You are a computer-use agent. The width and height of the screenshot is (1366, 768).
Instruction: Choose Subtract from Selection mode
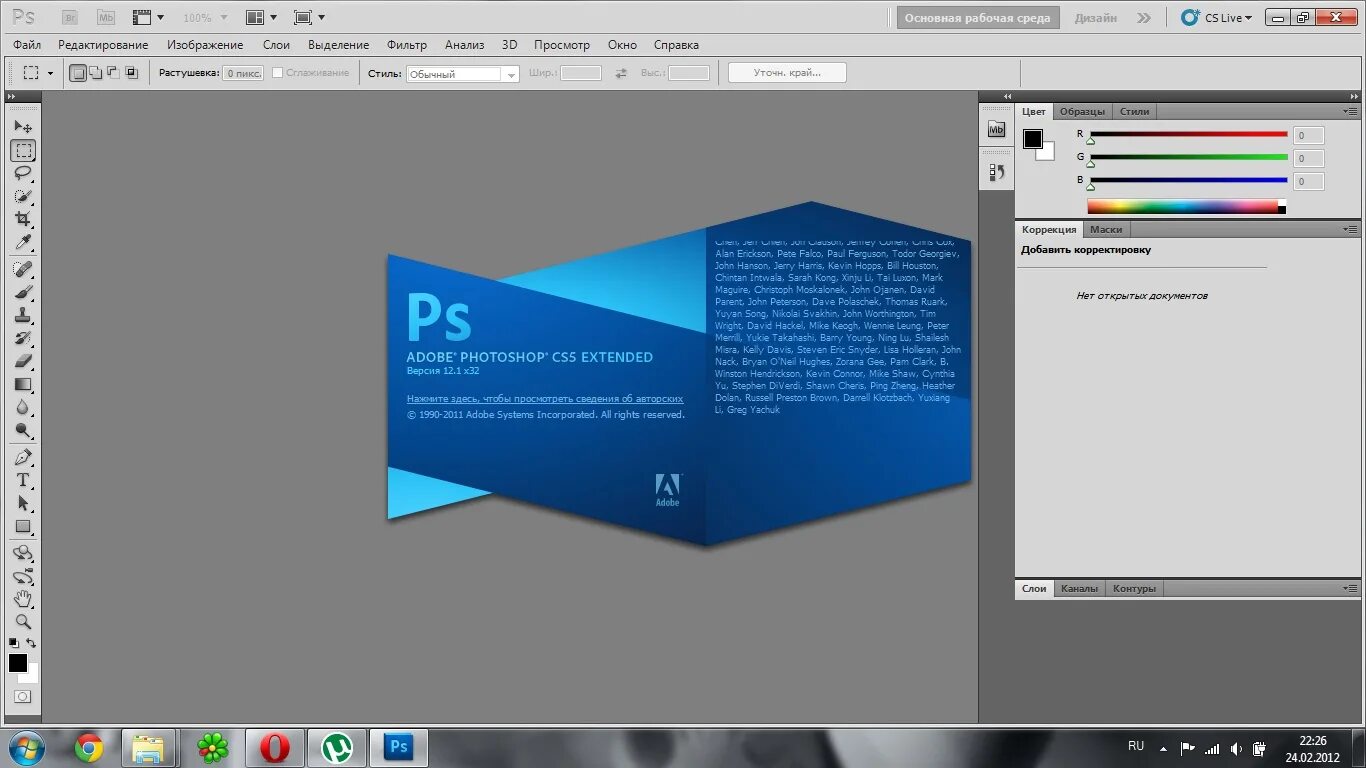(x=113, y=73)
